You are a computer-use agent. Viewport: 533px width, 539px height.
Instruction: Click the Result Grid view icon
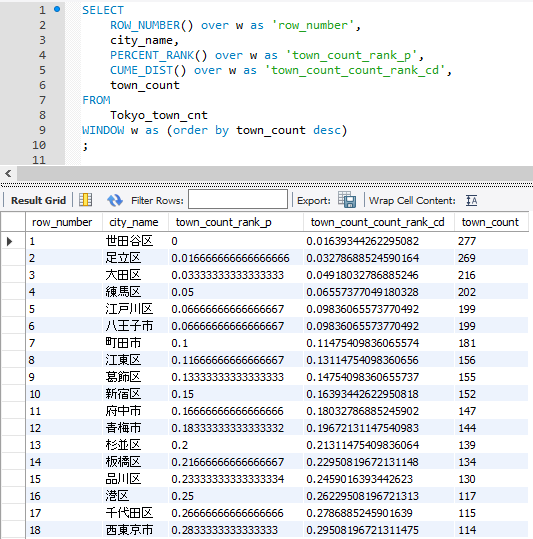85,200
